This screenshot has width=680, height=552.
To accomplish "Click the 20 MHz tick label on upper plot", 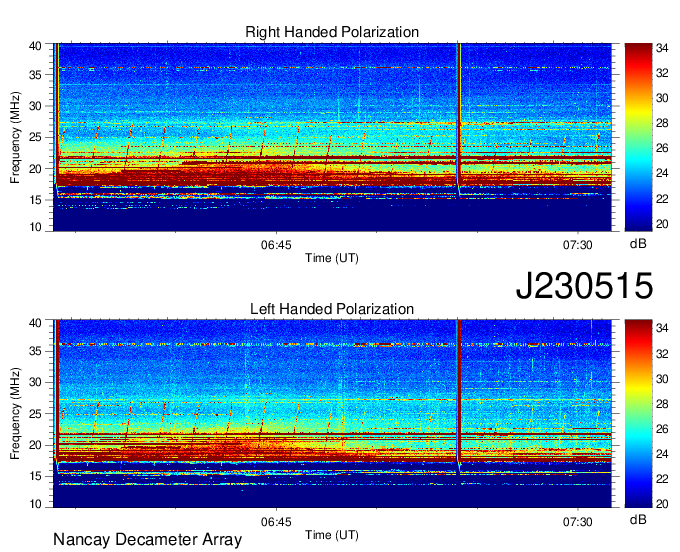I will (35, 169).
